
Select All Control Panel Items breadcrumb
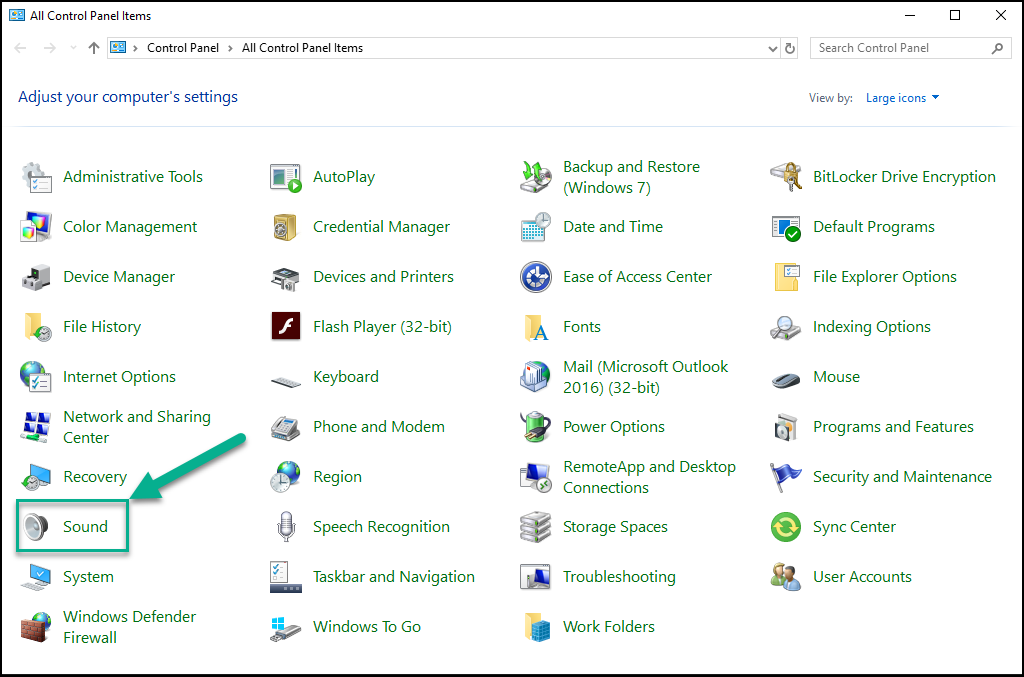pos(302,48)
